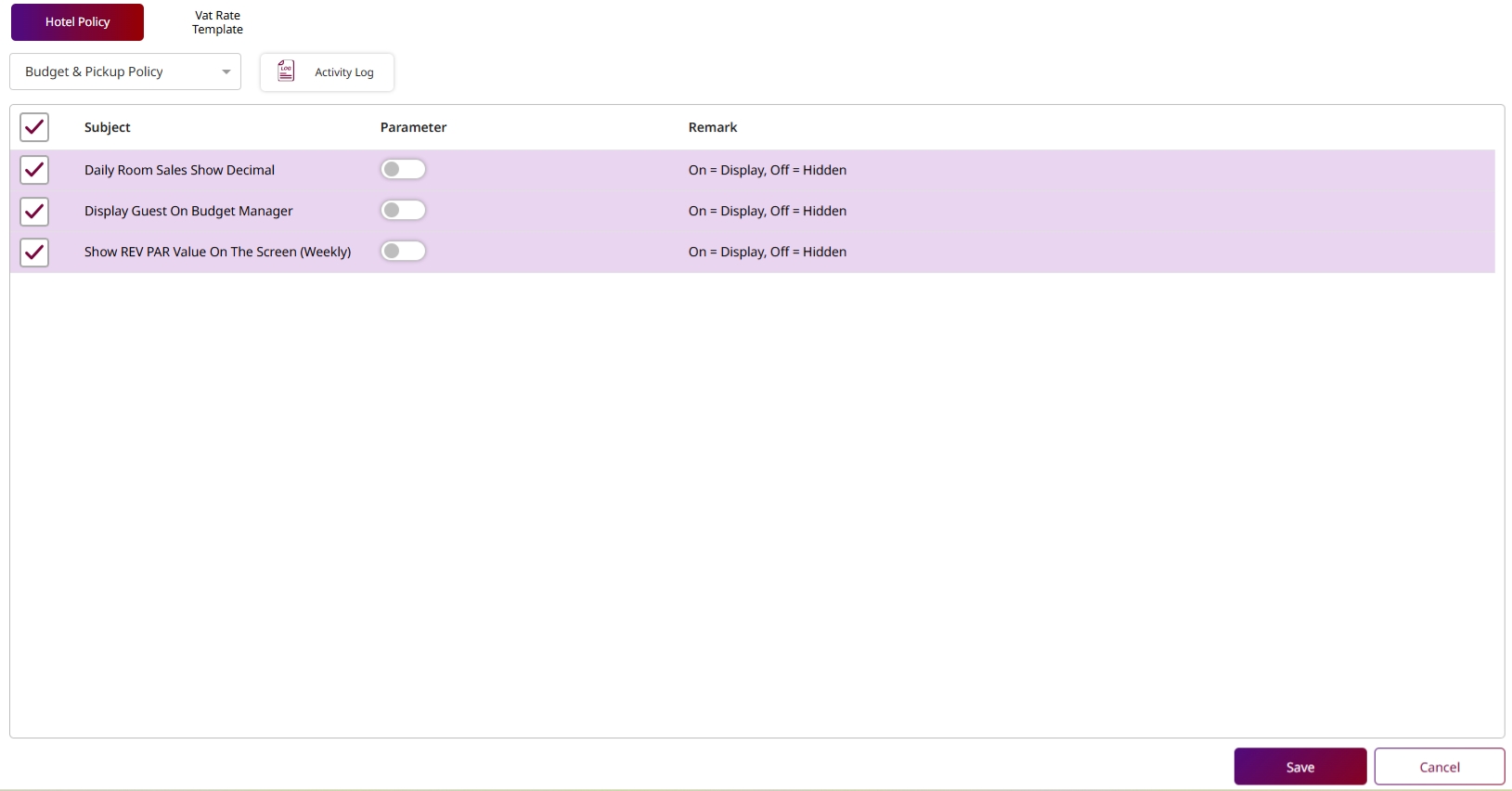
Task: Switch to the Hotel Policy tab
Action: click(x=77, y=22)
